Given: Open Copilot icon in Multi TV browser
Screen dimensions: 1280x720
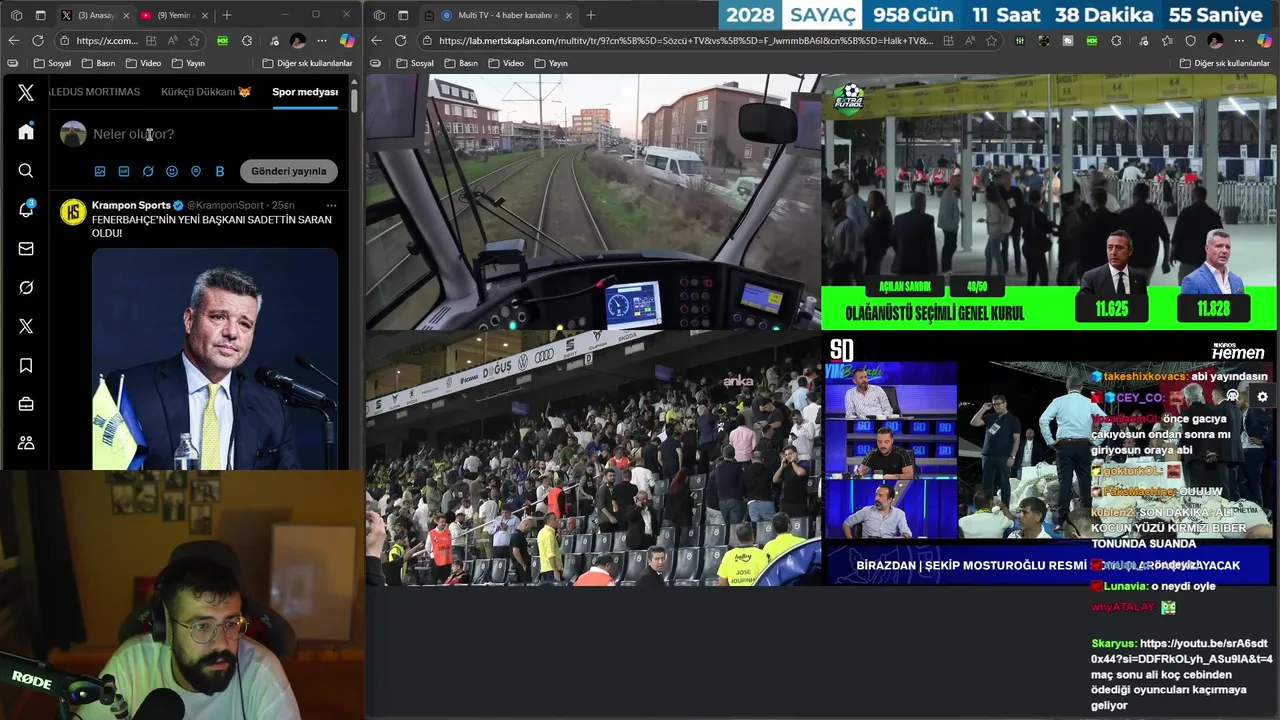Looking at the screenshot, I should (x=1265, y=40).
